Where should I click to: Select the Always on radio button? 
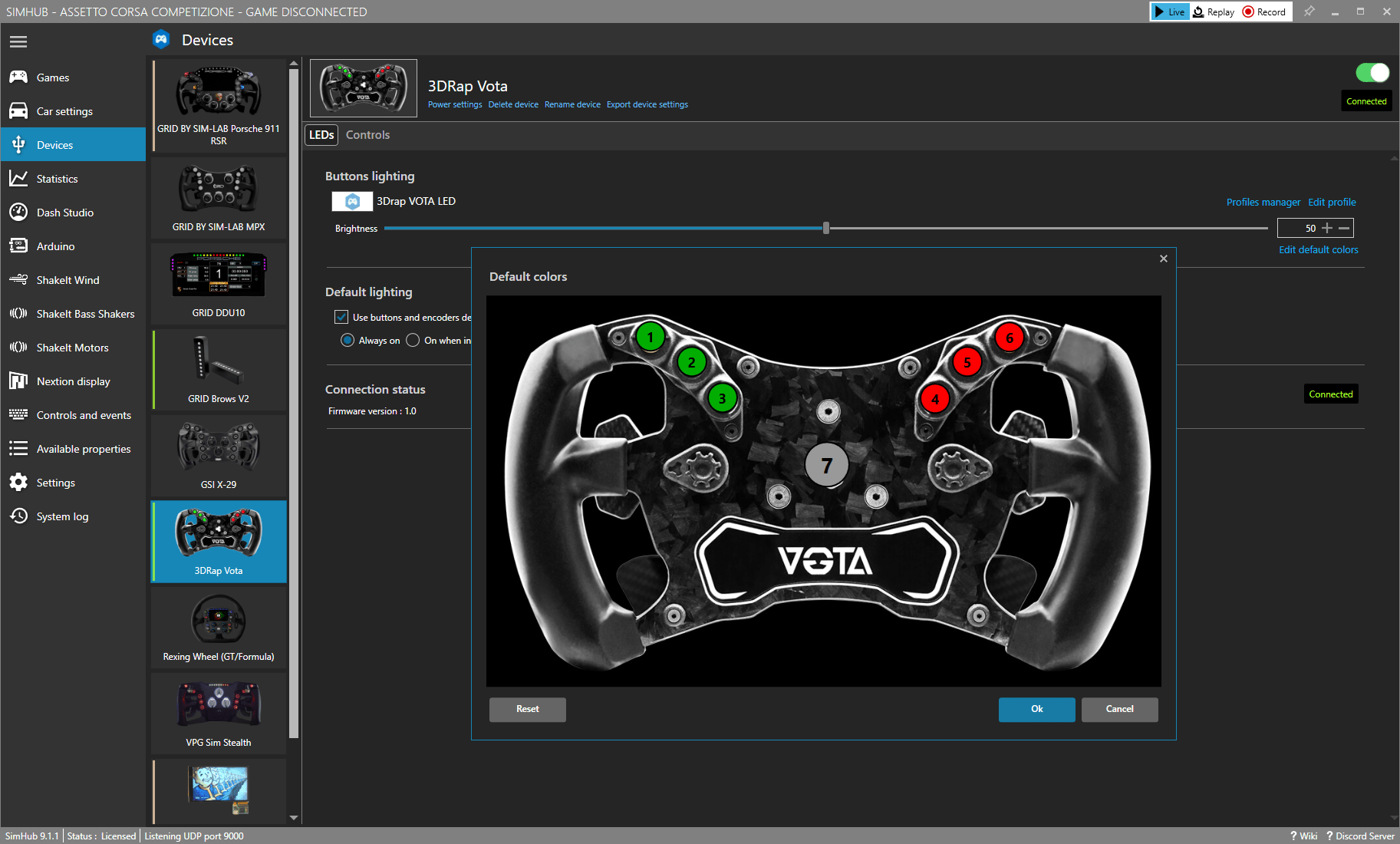tap(348, 341)
